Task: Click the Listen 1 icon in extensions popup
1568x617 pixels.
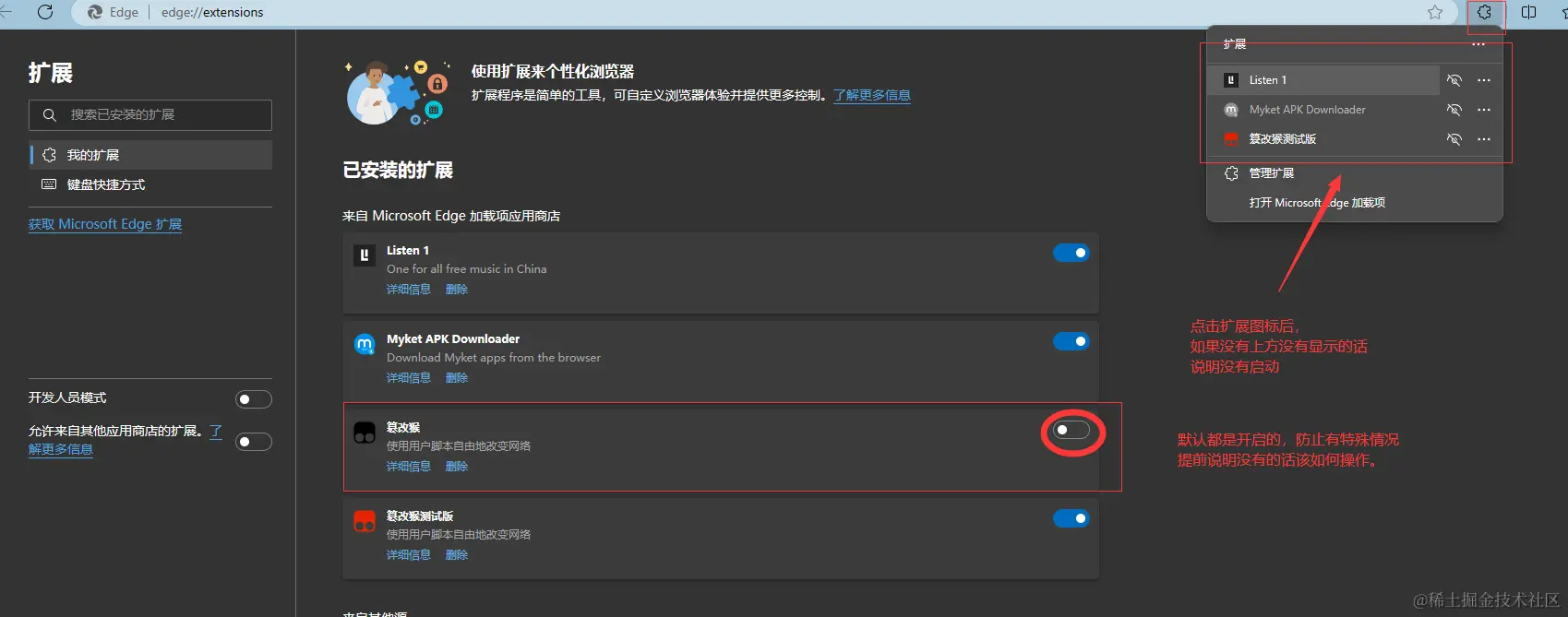Action: pos(1231,80)
